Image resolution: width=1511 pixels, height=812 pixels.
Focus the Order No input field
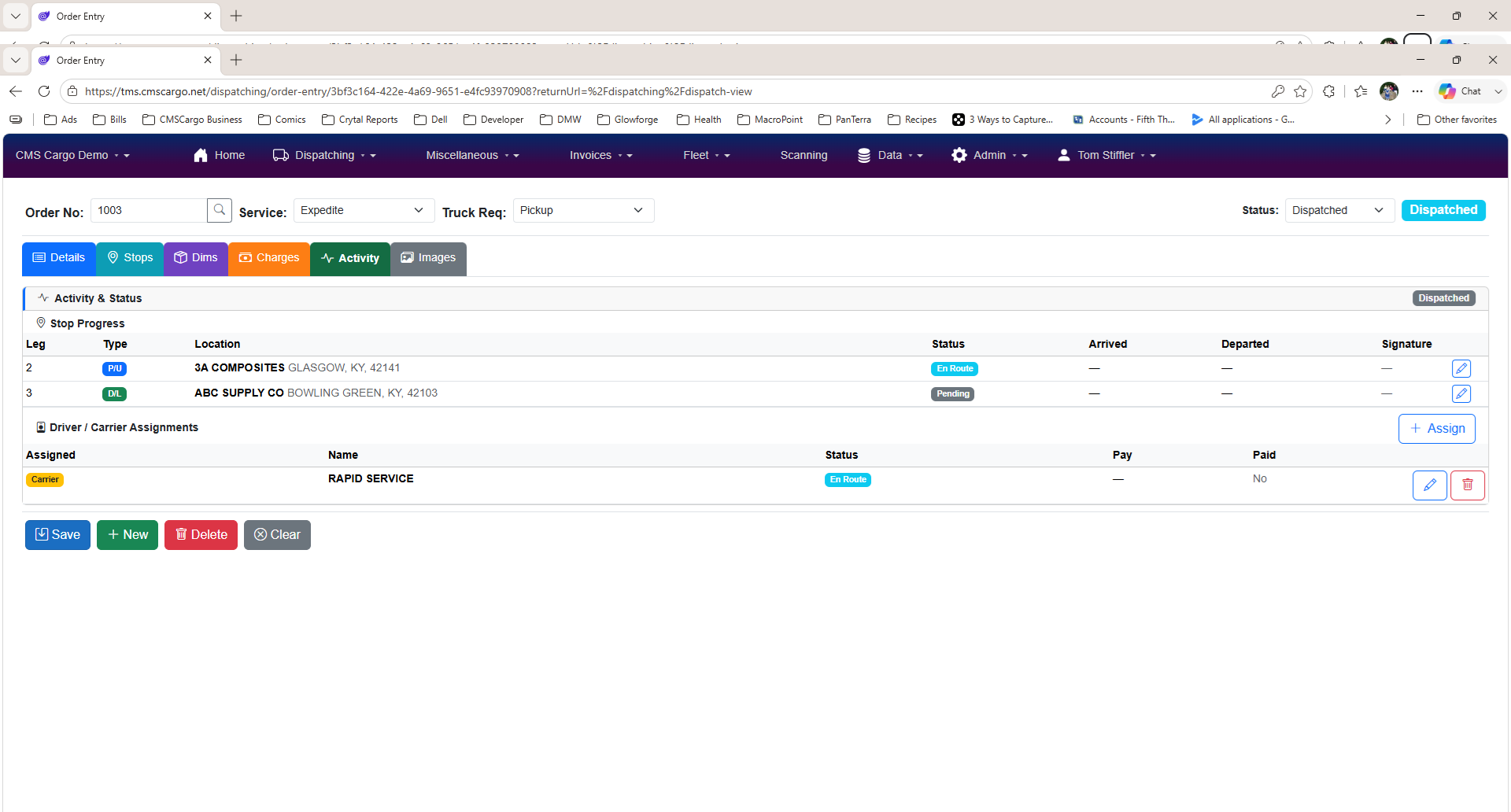click(x=150, y=210)
